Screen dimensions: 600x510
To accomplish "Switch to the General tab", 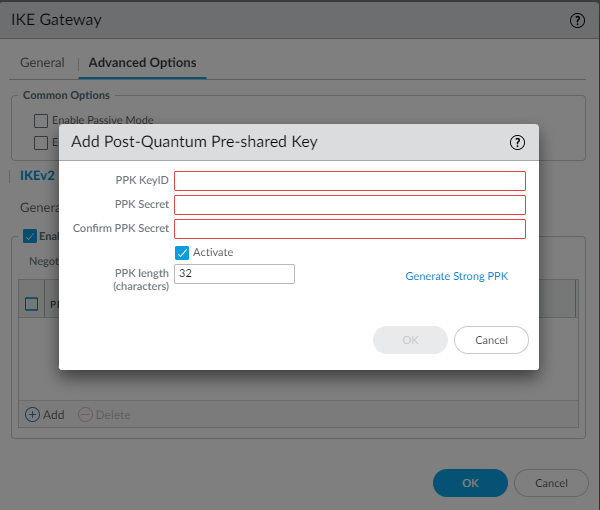I will tap(42, 62).
